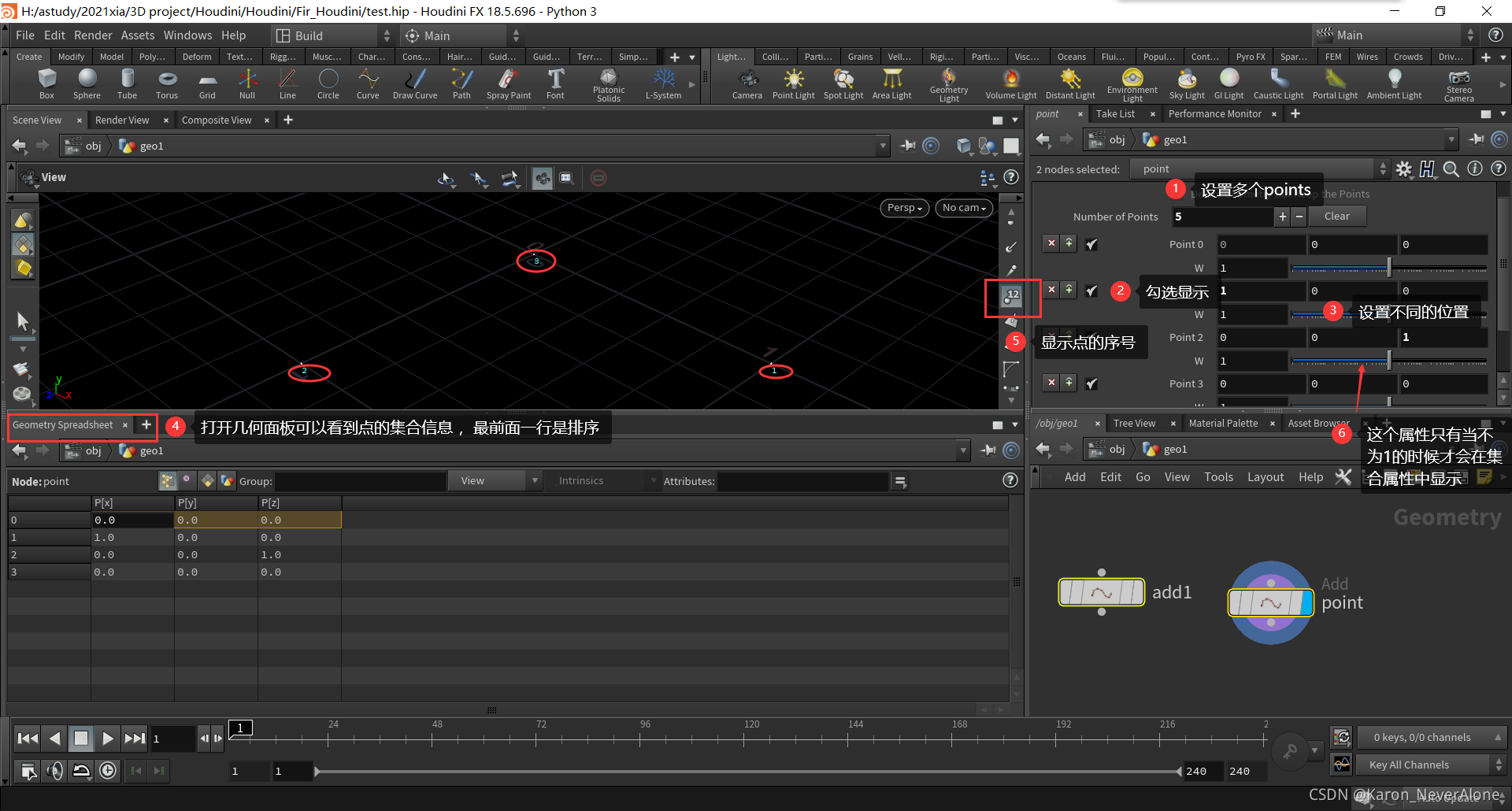Toggle the display flag on point node
The height and width of the screenshot is (811, 1512).
[x=1308, y=603]
